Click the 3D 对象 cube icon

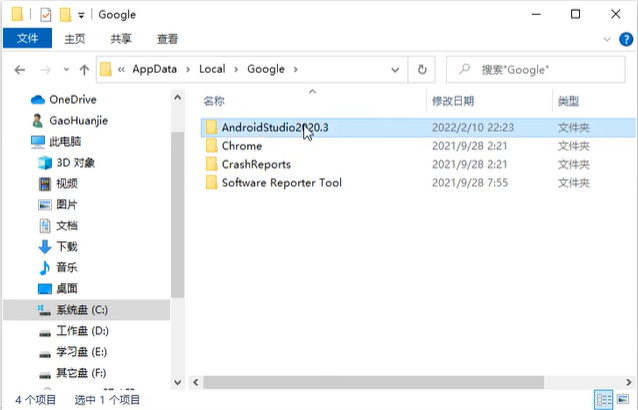coord(45,163)
